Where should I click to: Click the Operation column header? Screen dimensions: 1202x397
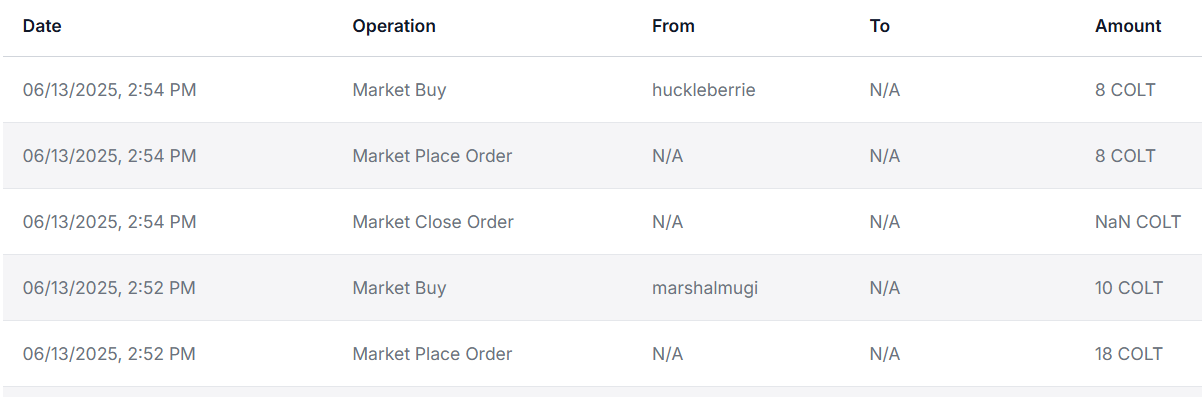tap(394, 26)
